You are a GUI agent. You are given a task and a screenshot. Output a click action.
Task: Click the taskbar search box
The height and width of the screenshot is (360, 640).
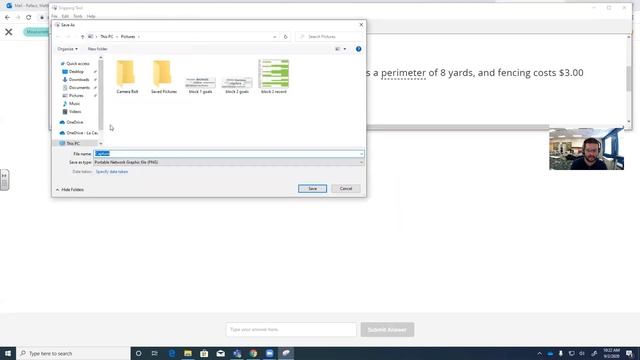73,353
